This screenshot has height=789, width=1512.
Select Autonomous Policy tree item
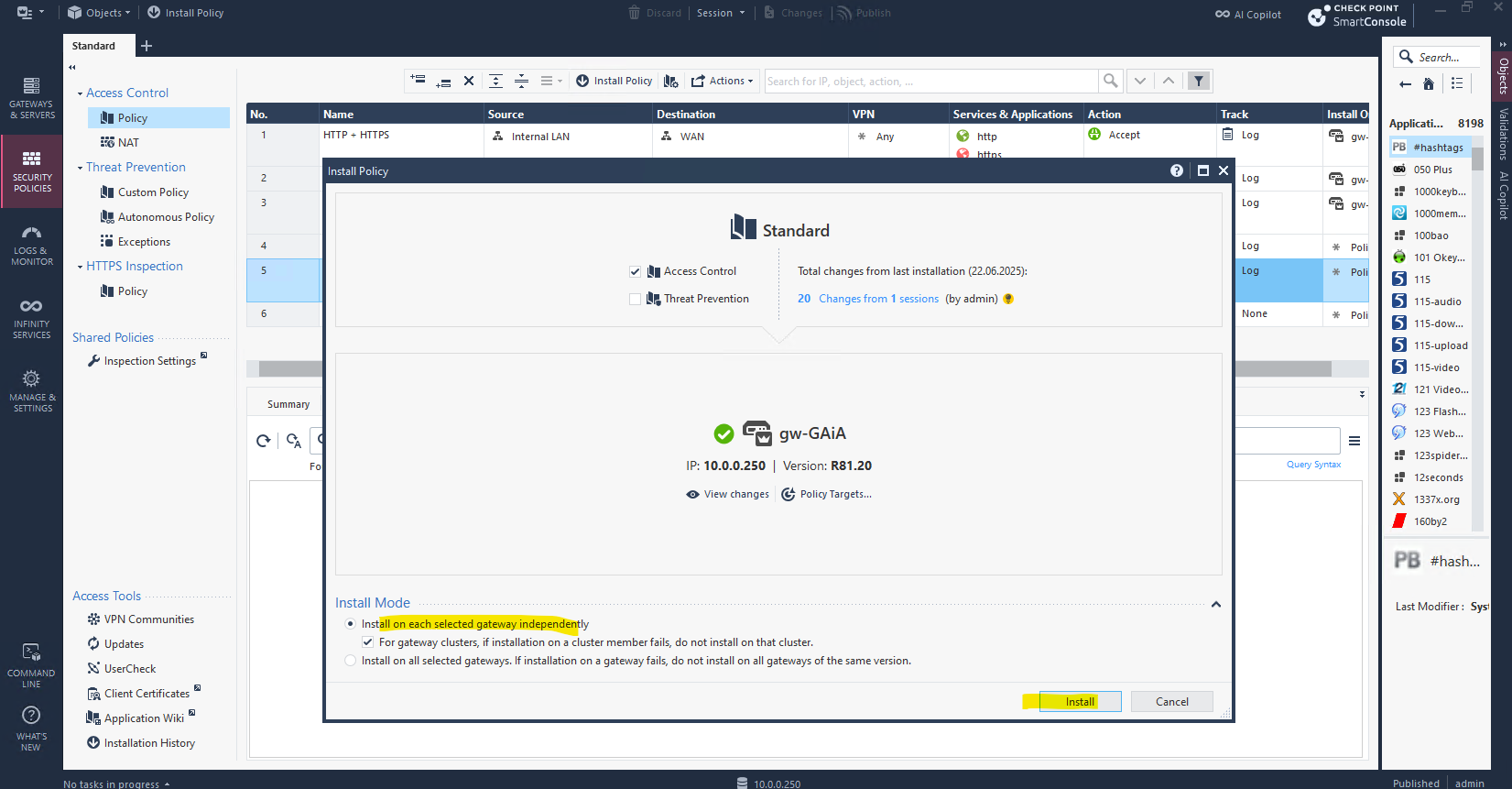pos(158,217)
